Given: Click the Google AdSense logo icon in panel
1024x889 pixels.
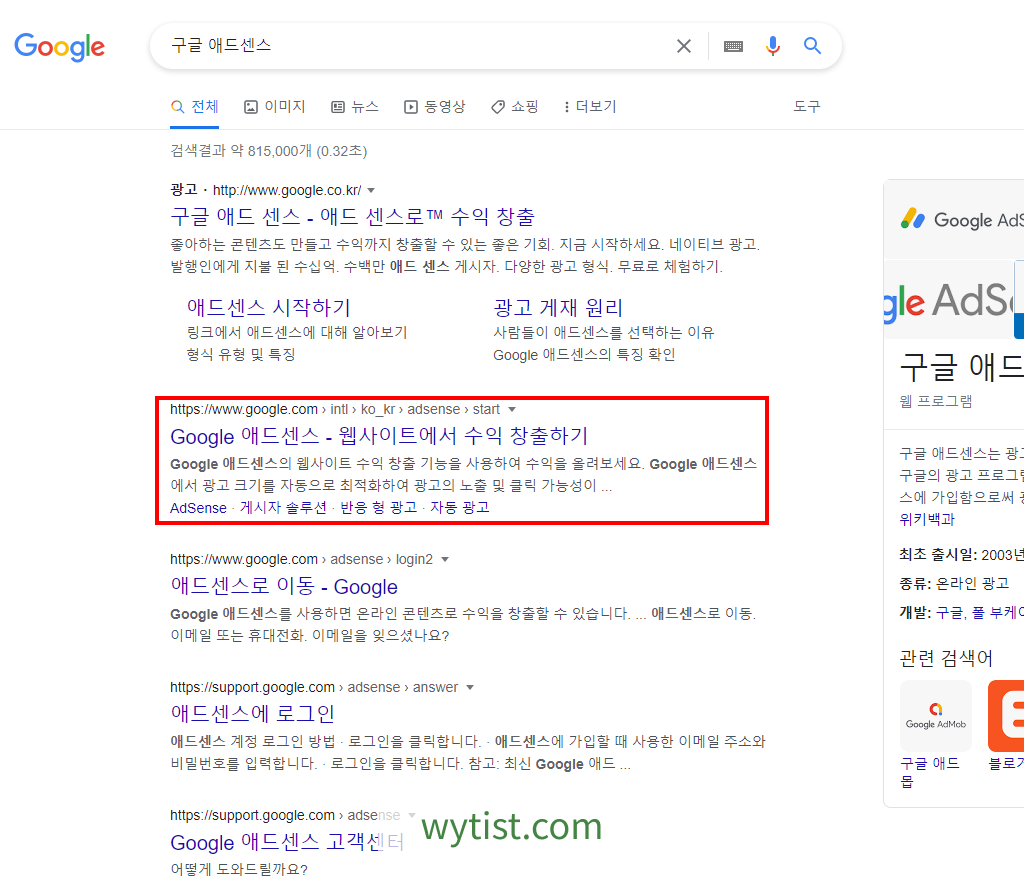Looking at the screenshot, I should point(912,219).
